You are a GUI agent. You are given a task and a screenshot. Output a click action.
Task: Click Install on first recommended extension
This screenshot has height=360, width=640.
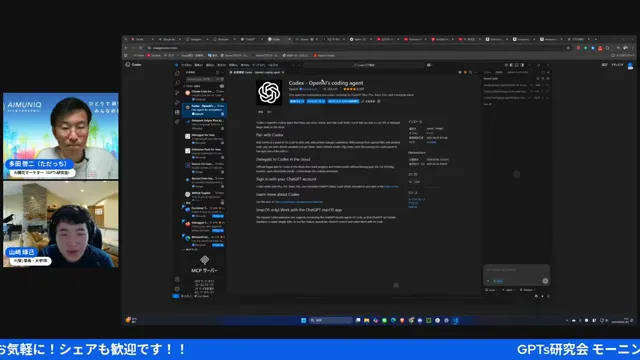tap(218, 216)
